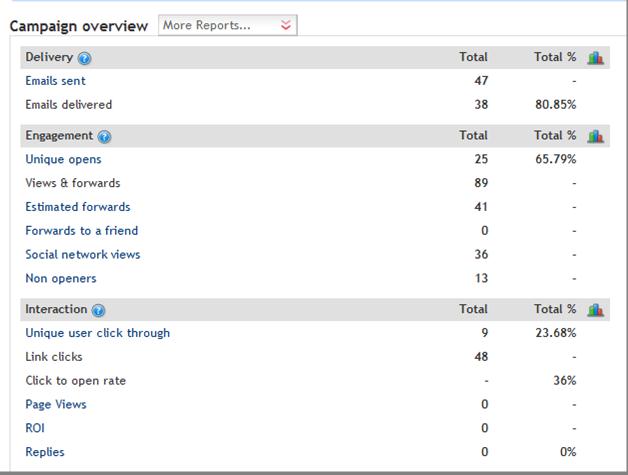Open Unique user click through report

98,333
